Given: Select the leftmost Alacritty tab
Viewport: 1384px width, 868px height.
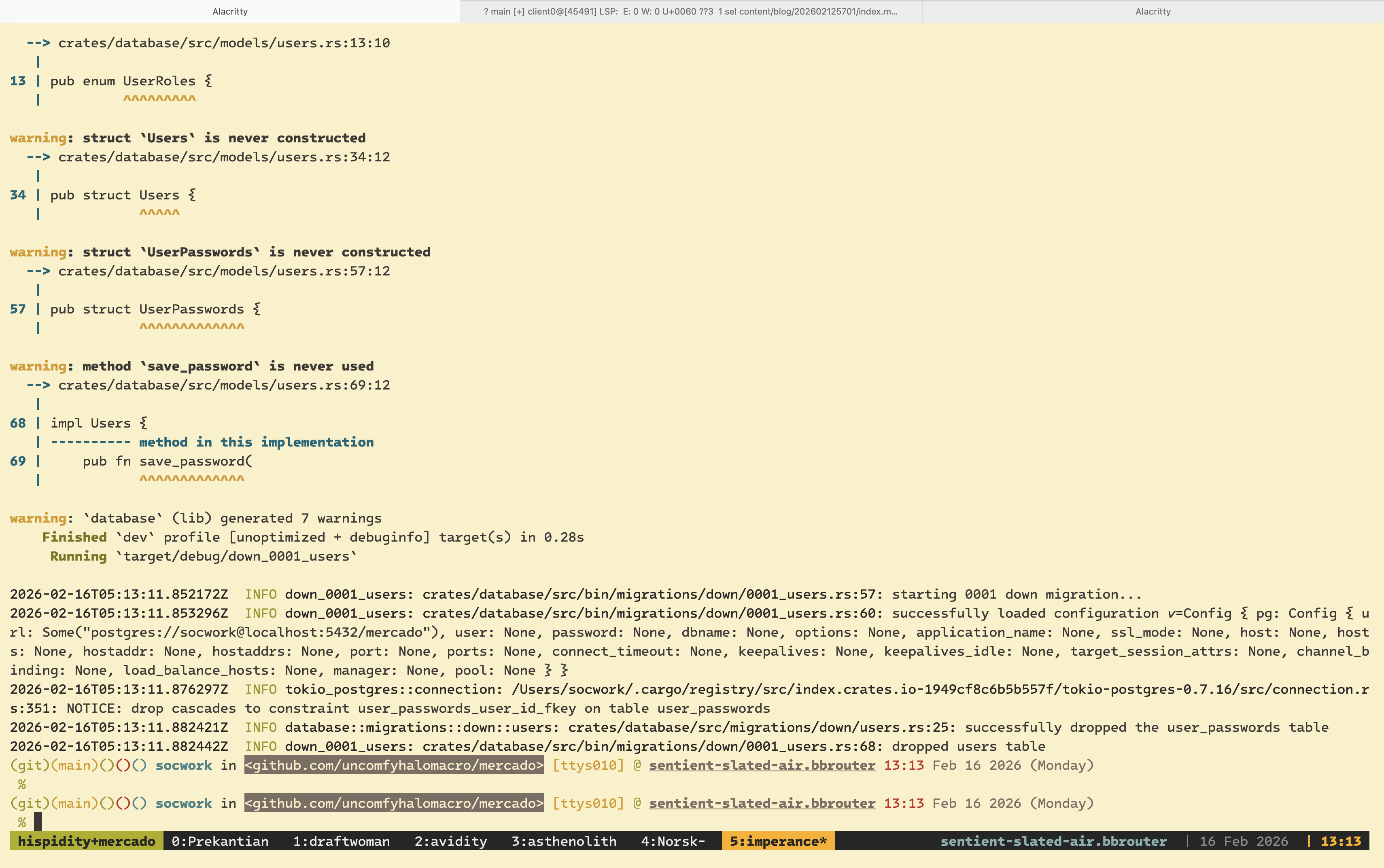Looking at the screenshot, I should pyautogui.click(x=229, y=11).
